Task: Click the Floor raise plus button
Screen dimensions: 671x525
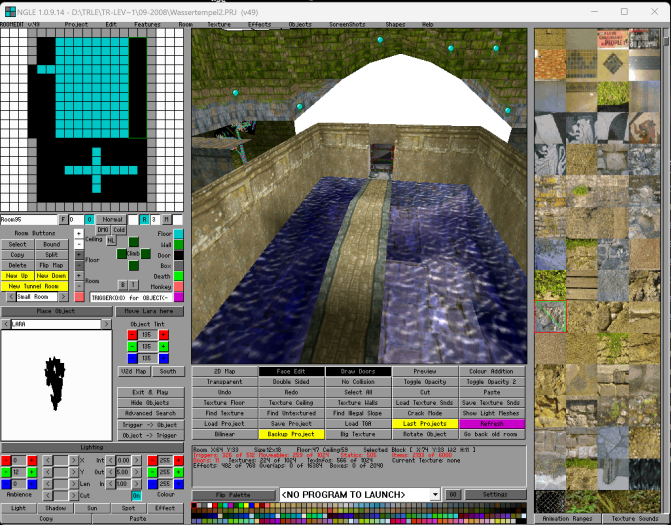Action: point(79,255)
